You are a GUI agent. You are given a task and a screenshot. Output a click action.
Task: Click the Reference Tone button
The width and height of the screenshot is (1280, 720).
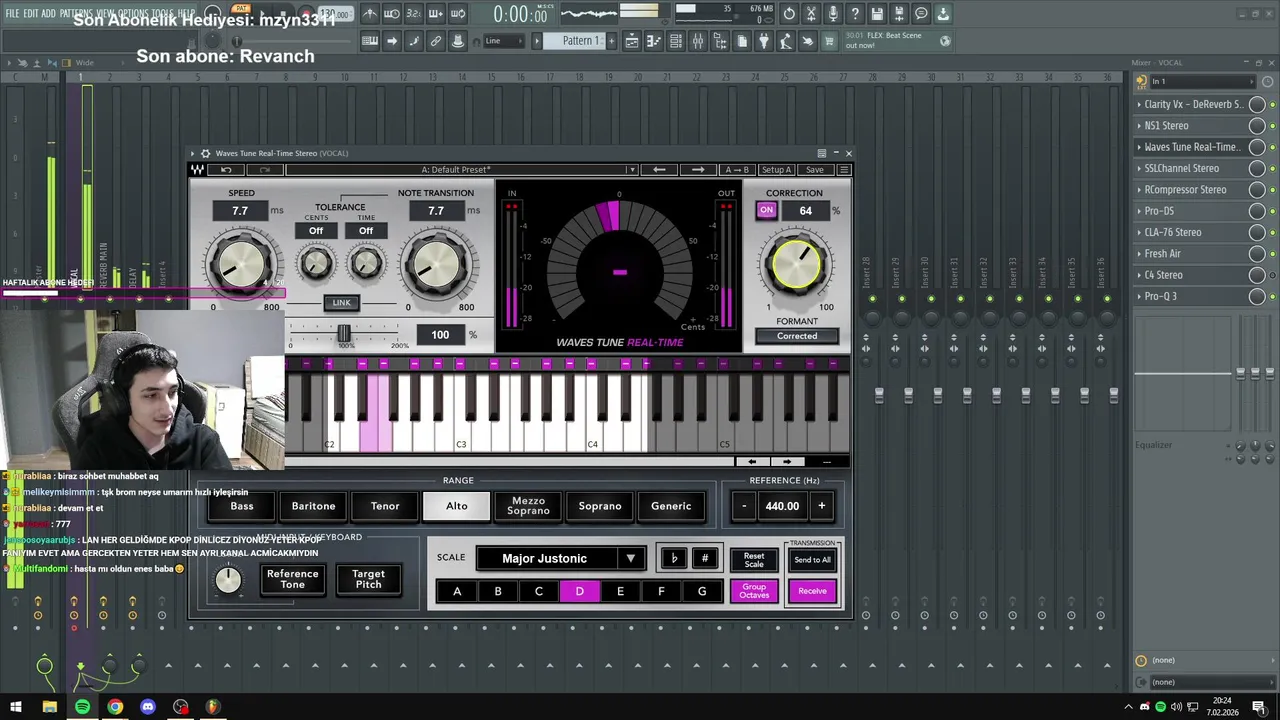coord(292,579)
